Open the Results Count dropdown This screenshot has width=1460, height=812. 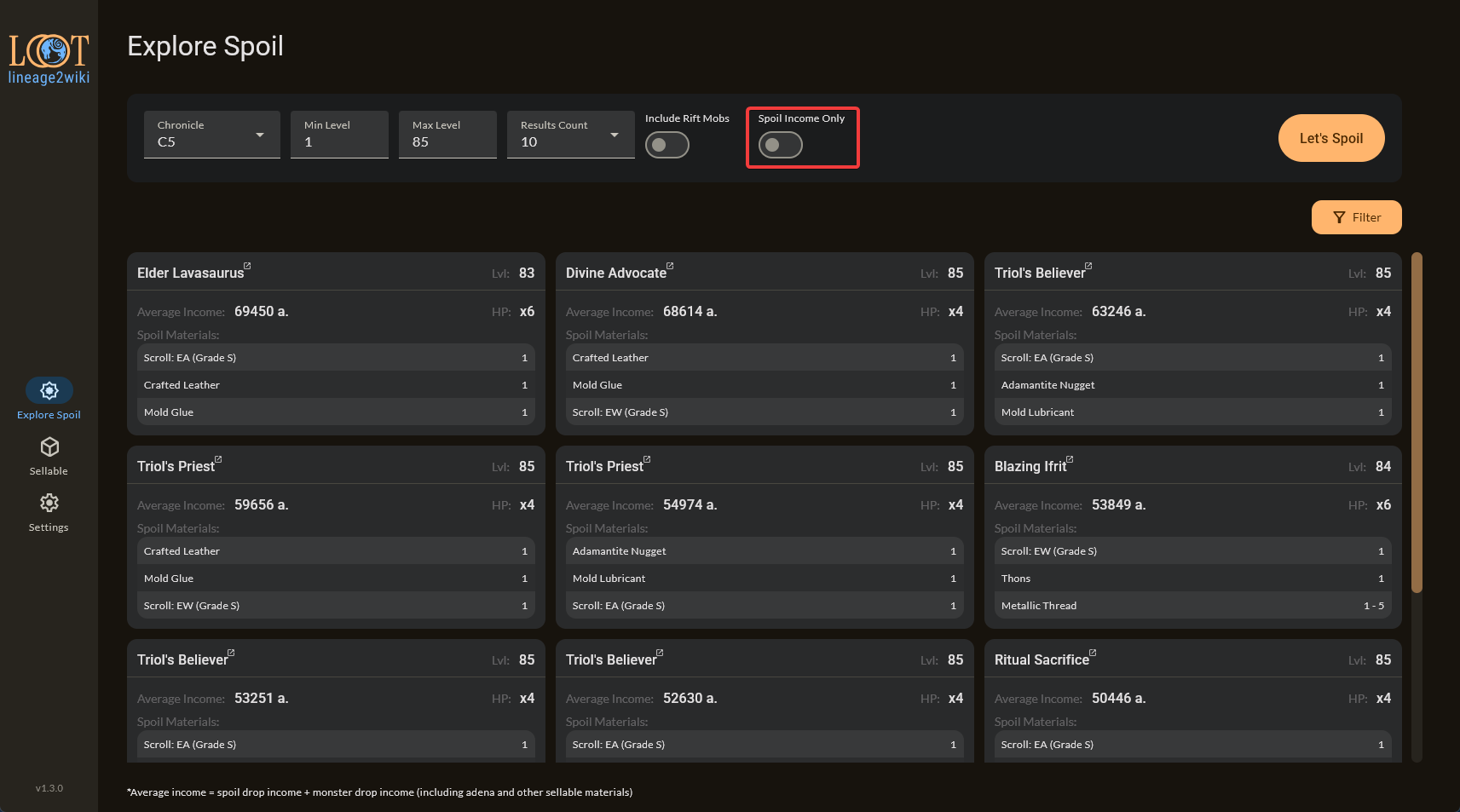570,135
